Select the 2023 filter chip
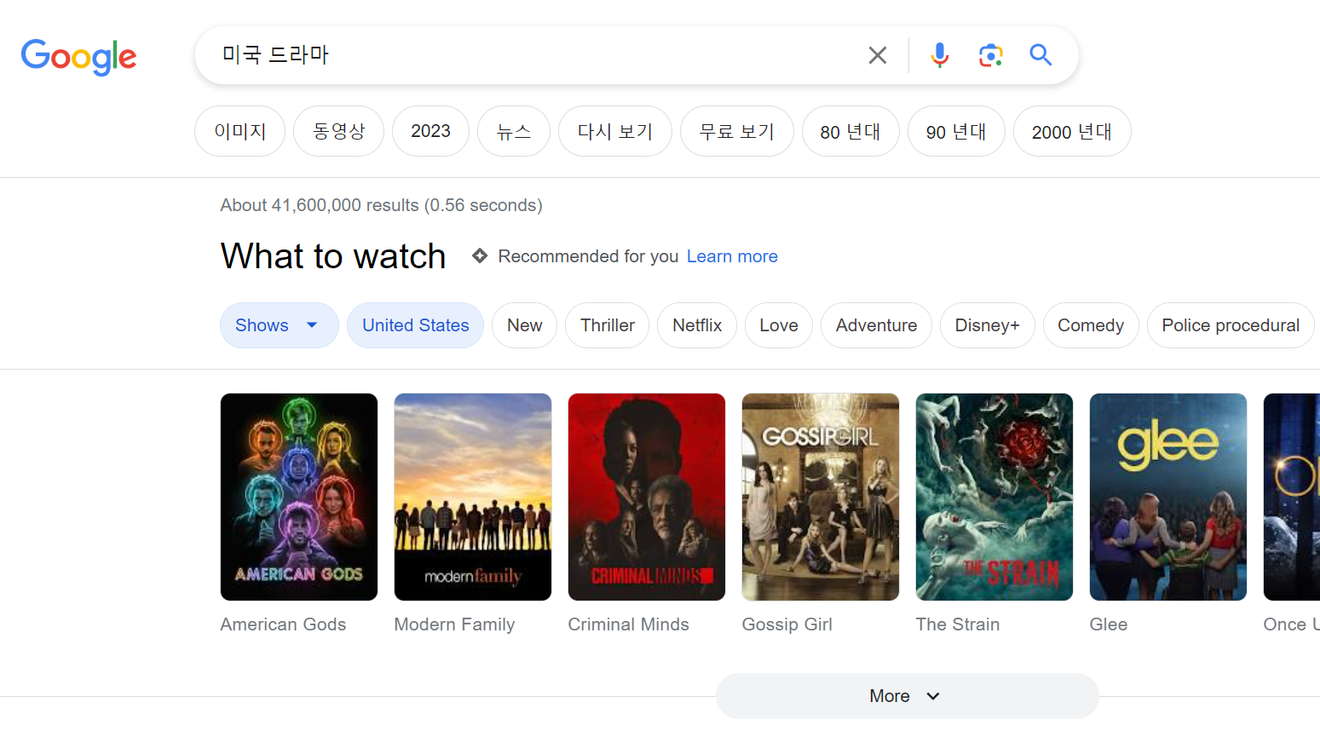Image resolution: width=1320 pixels, height=741 pixels. click(430, 131)
